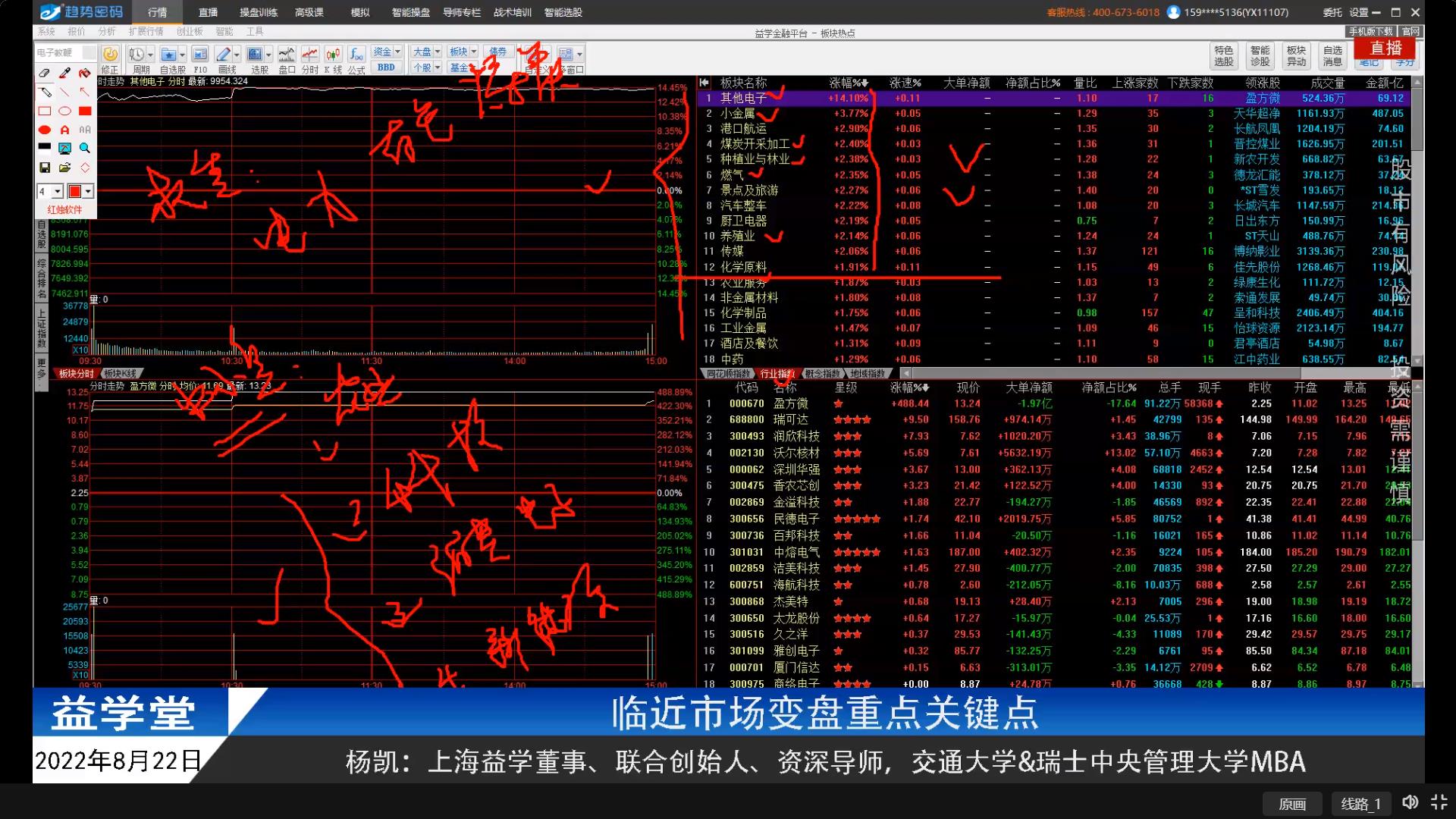The height and width of the screenshot is (819, 1456).
Task: Open the 工具 menu
Action: [x=255, y=31]
